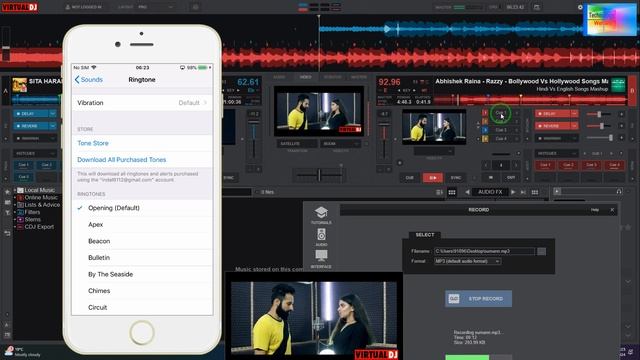Open the Interface monitor settings section
The image size is (640, 360).
point(321,259)
